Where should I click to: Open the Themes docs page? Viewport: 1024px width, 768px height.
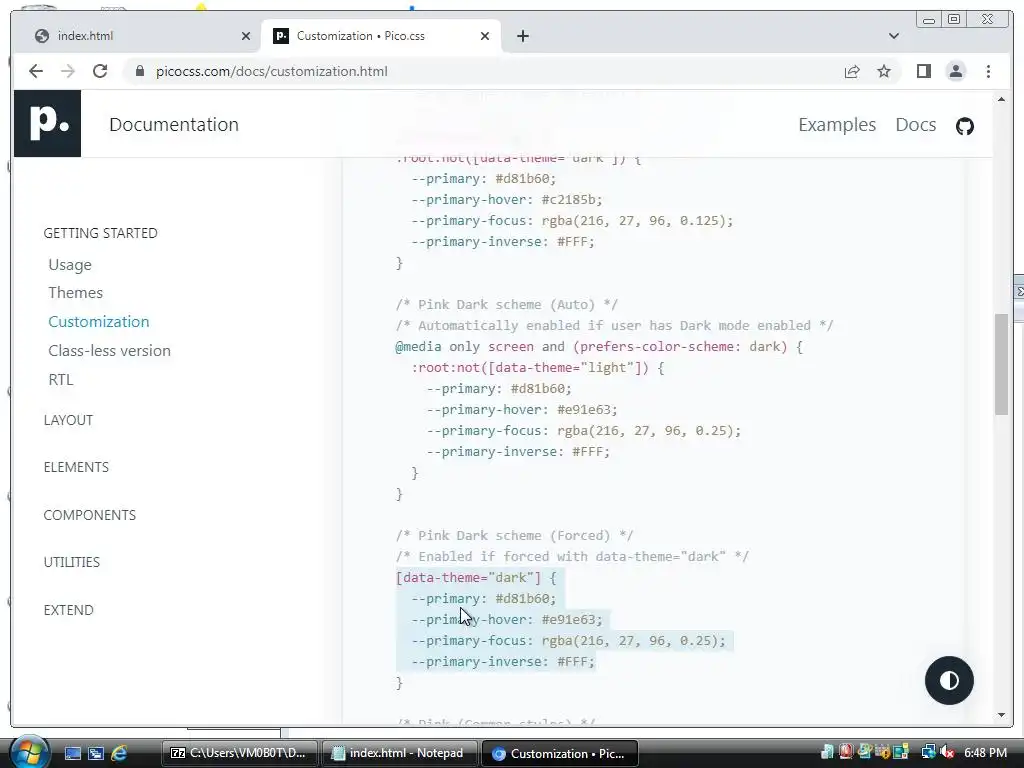[x=75, y=293]
